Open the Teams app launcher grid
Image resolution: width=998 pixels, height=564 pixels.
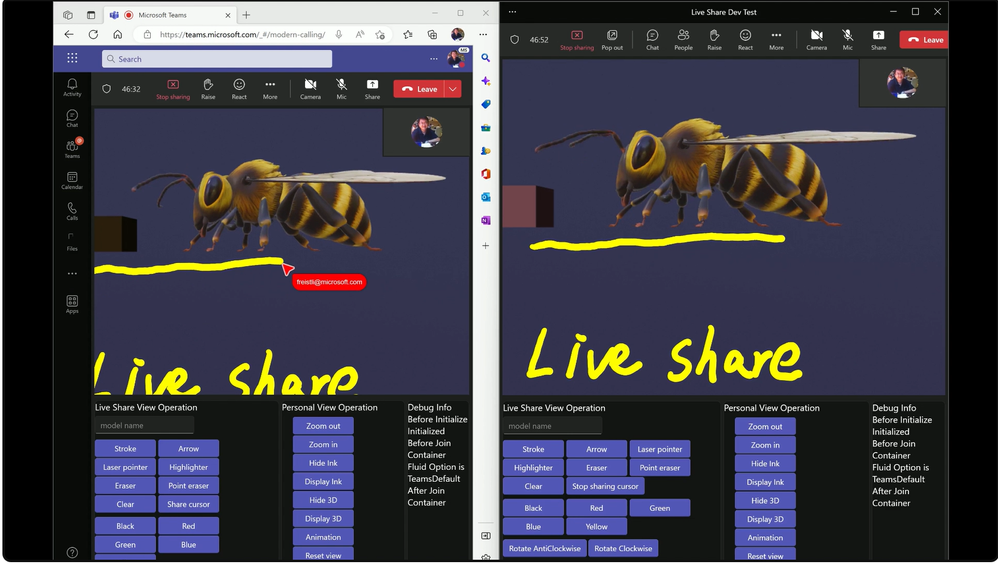coord(73,58)
